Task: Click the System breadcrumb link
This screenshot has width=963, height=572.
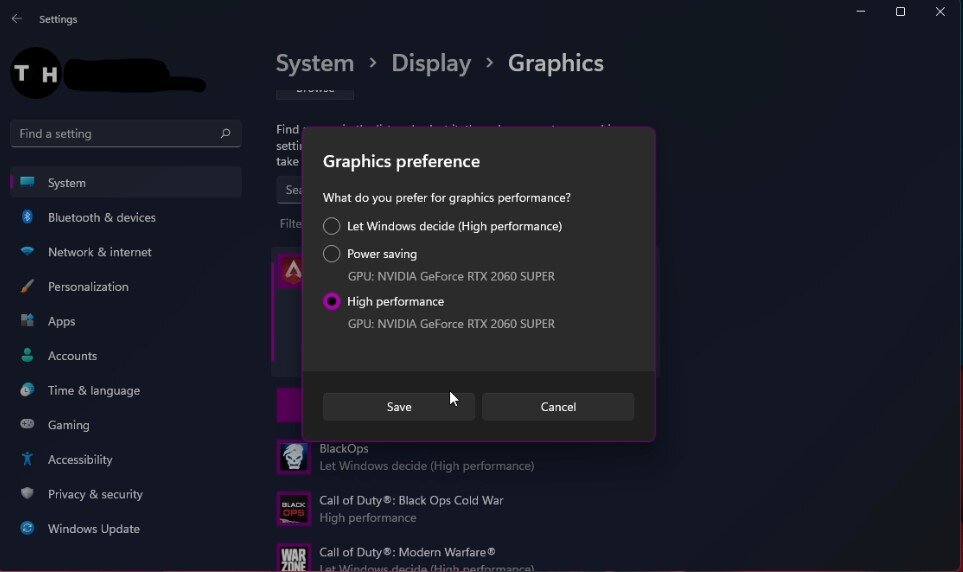Action: (314, 63)
